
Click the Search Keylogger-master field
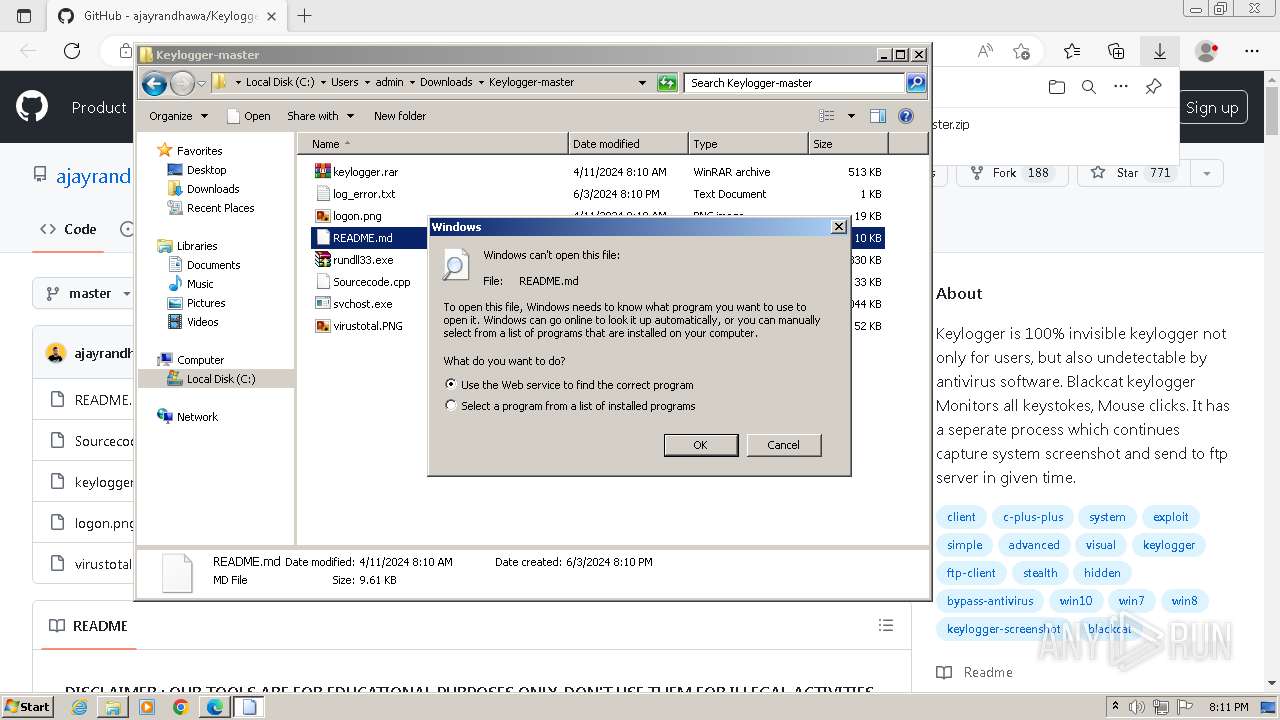point(795,83)
